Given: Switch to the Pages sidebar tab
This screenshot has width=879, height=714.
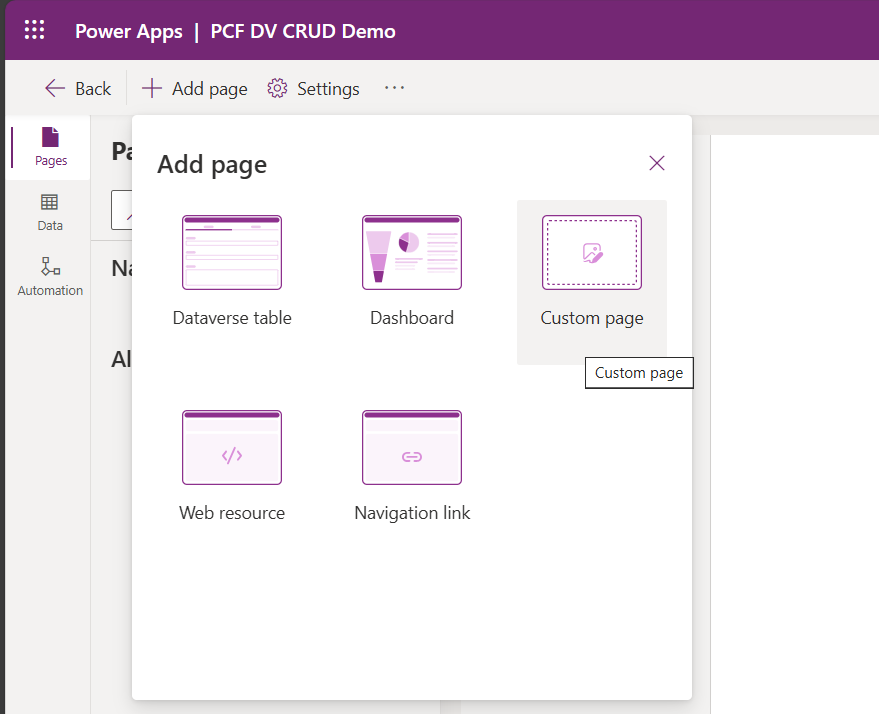Looking at the screenshot, I should (x=50, y=146).
